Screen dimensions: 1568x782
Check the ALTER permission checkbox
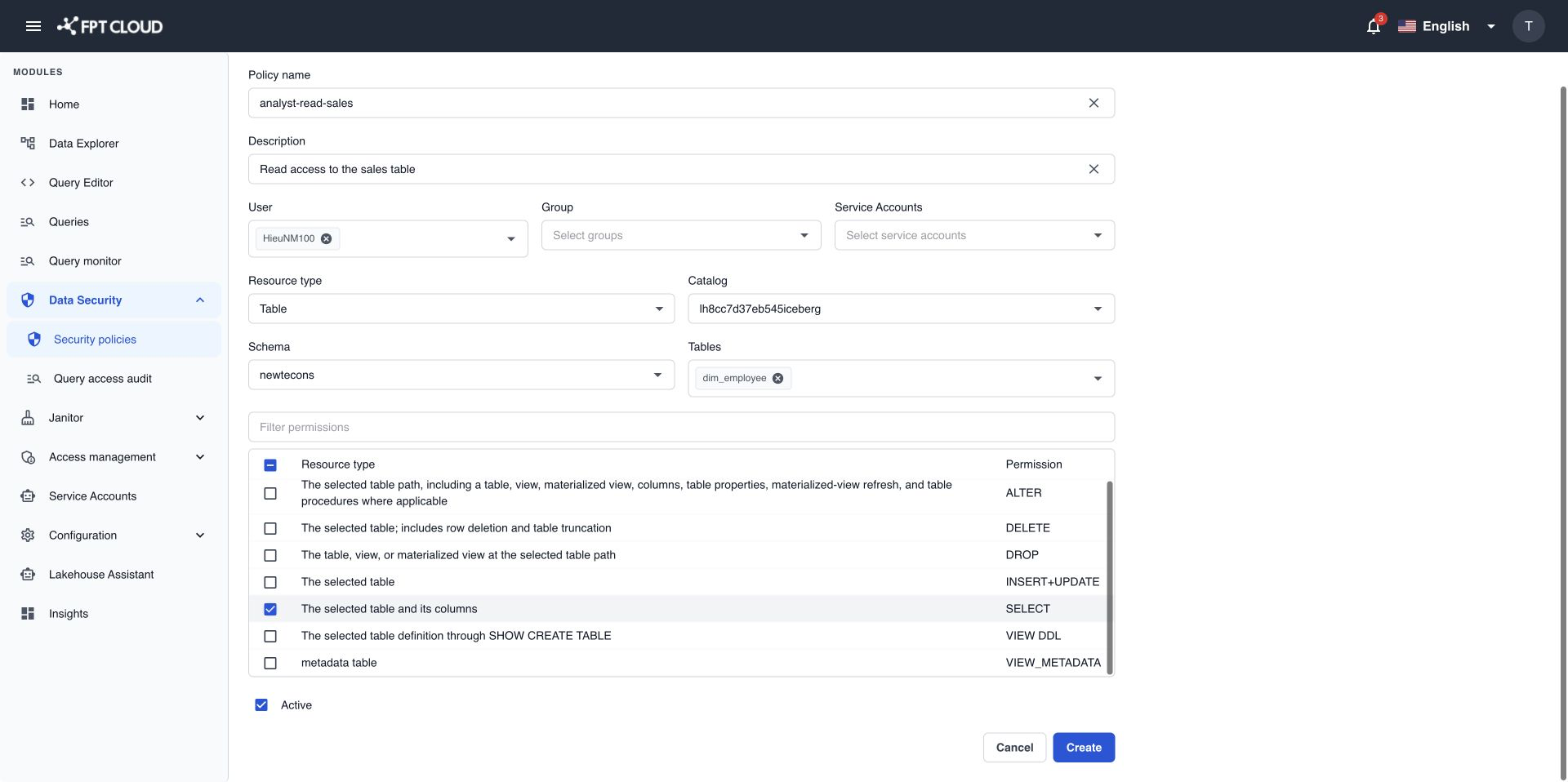270,493
